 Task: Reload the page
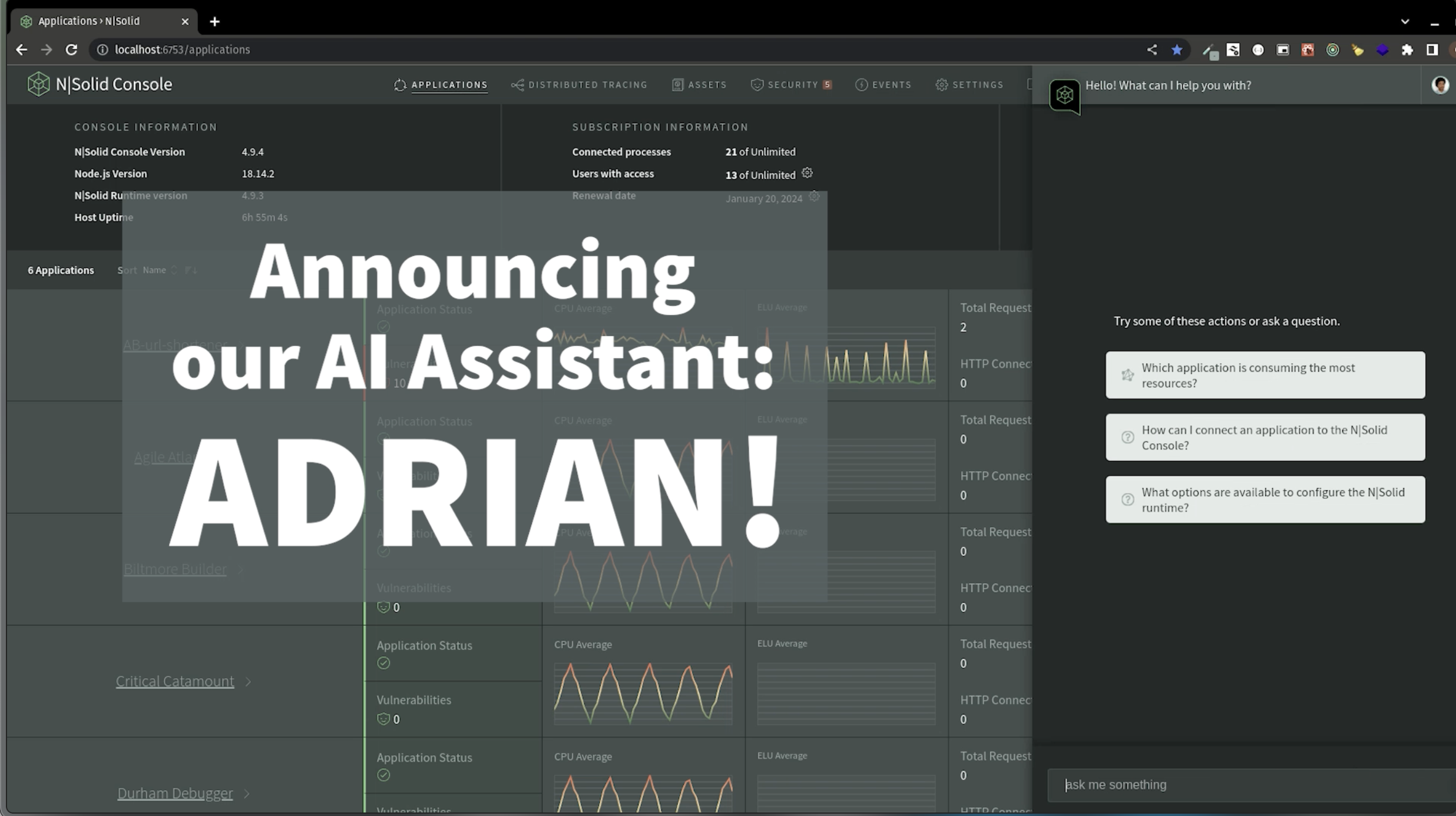71,50
